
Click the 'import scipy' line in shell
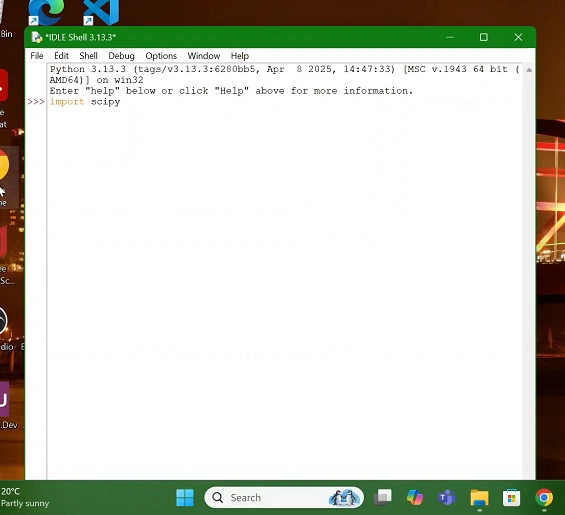pyautogui.click(x=85, y=102)
